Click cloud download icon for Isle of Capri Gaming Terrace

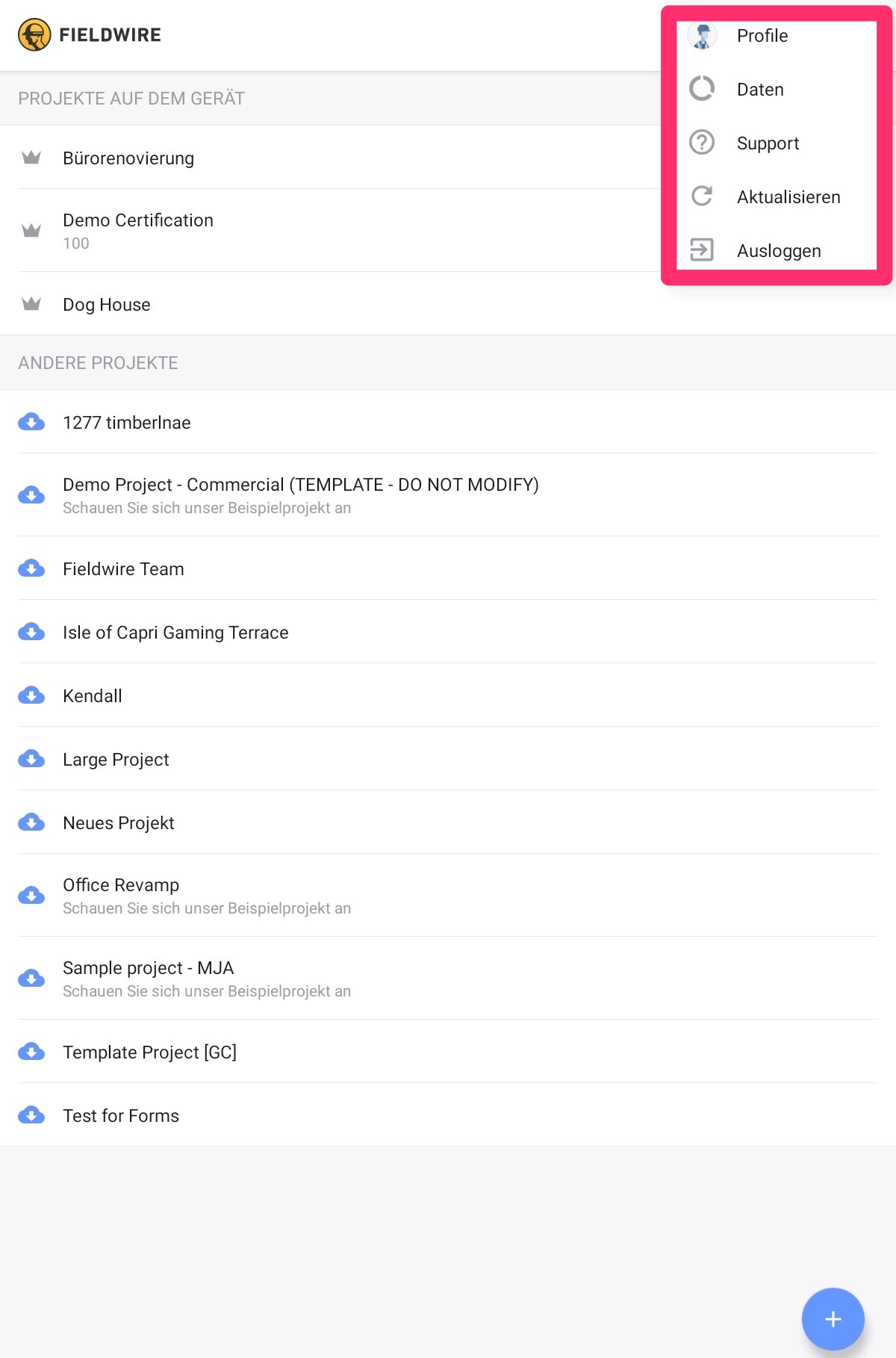coord(31,632)
